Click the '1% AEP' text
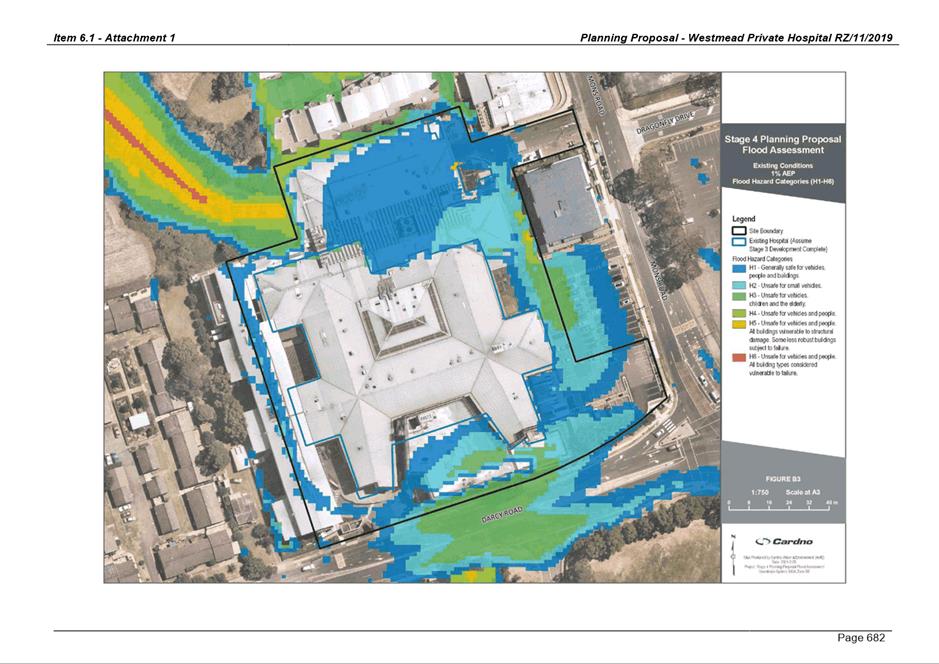Viewport: 939px width, 664px height. pyautogui.click(x=783, y=173)
